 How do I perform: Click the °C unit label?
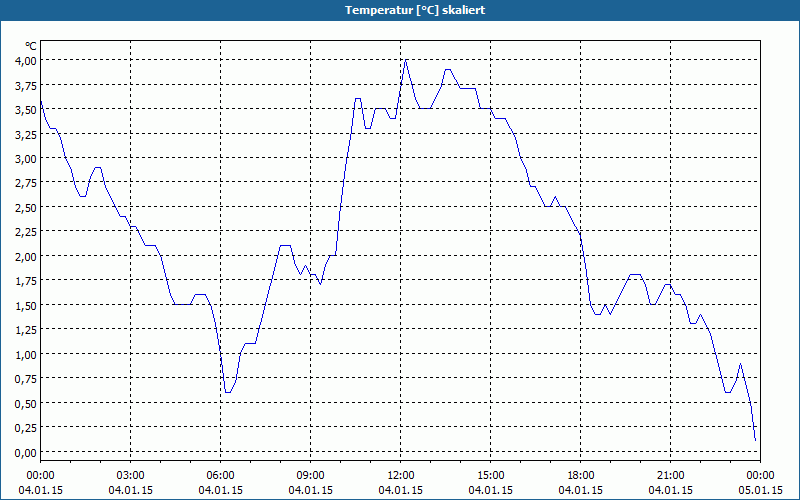31,46
